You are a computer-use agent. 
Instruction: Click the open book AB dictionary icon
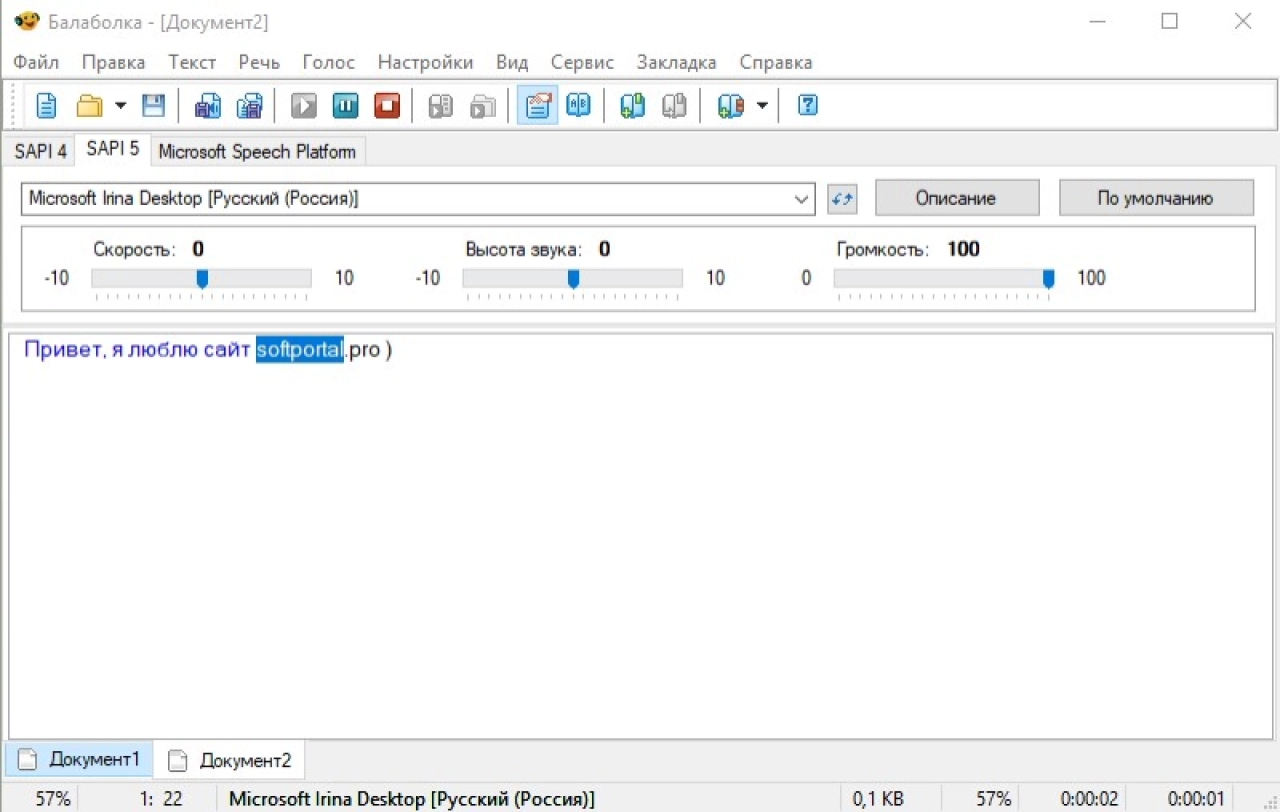579,105
